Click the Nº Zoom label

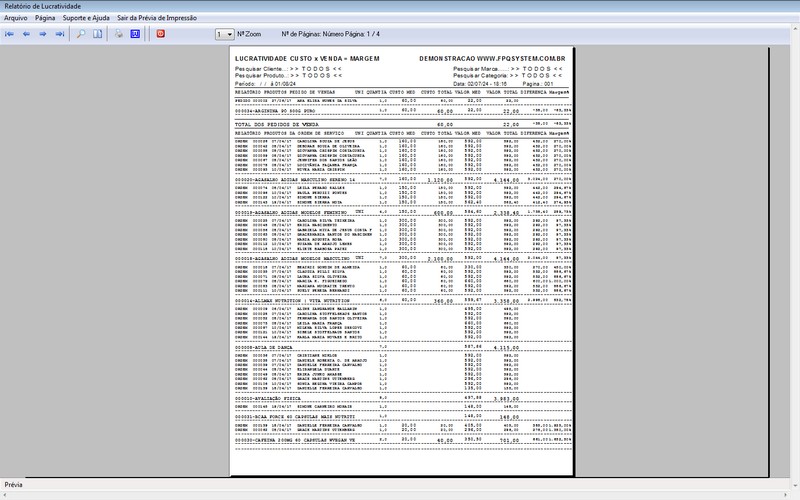pyautogui.click(x=249, y=34)
